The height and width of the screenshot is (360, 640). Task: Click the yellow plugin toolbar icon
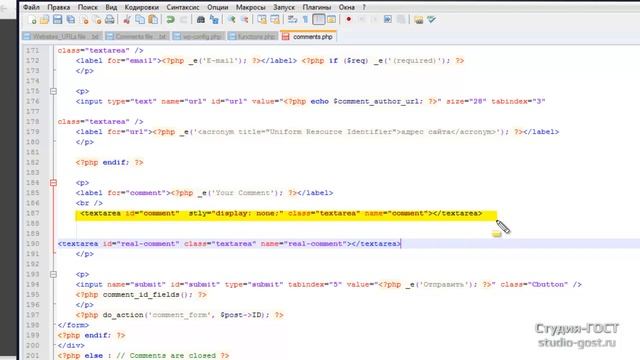point(418,20)
